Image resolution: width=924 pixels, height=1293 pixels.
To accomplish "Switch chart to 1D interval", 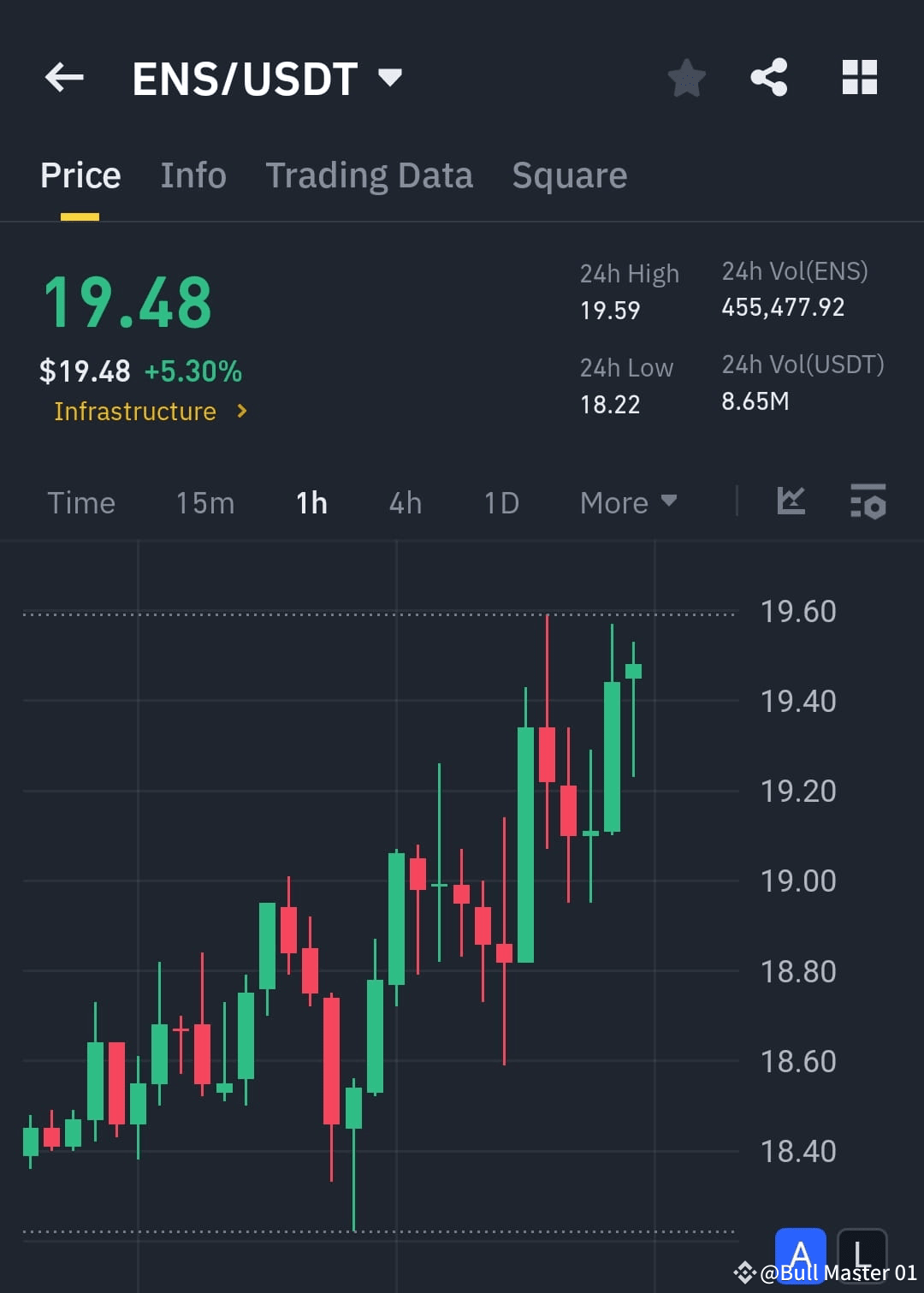I will tap(500, 503).
